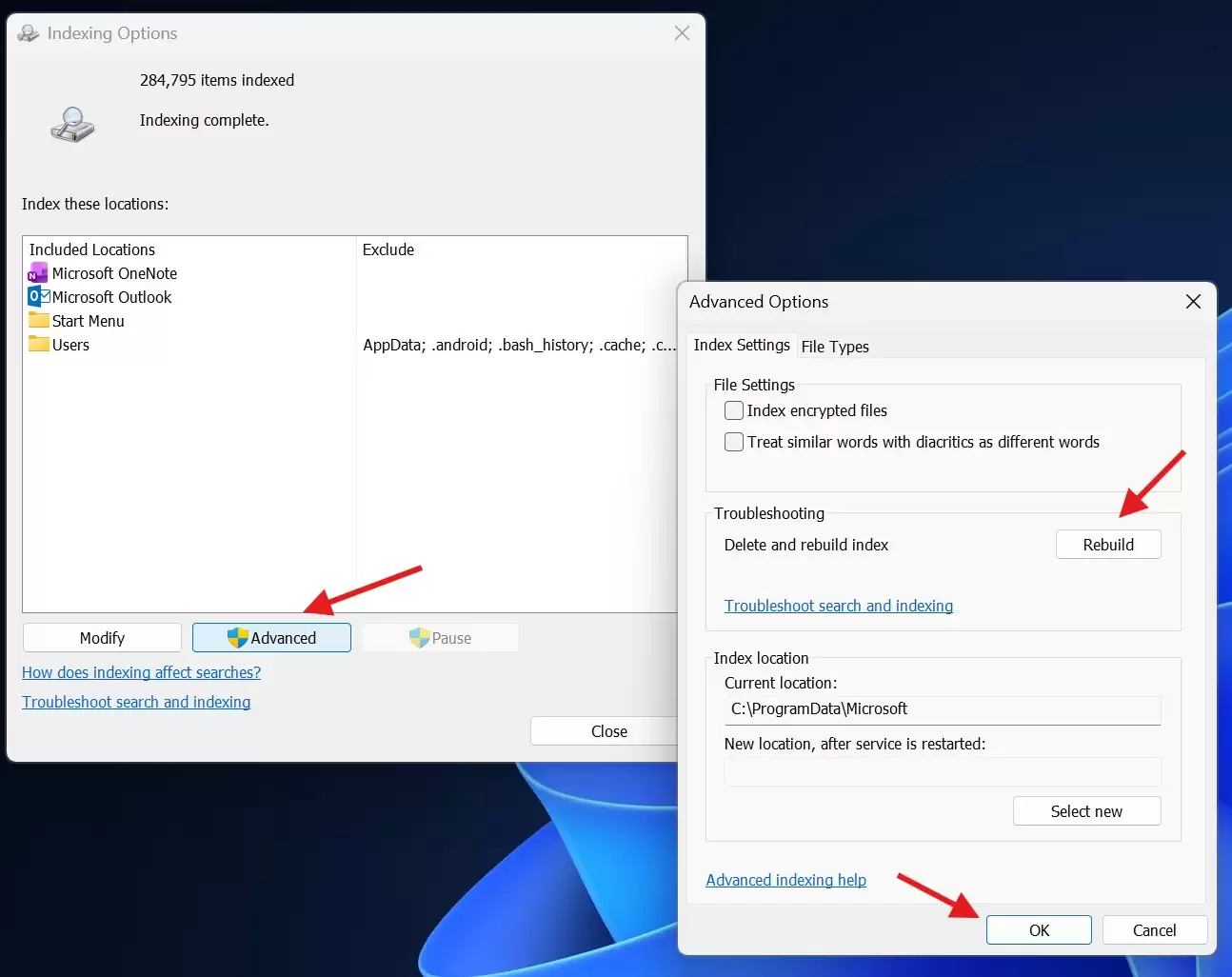Select the Microsoft OneNote location icon

36,273
